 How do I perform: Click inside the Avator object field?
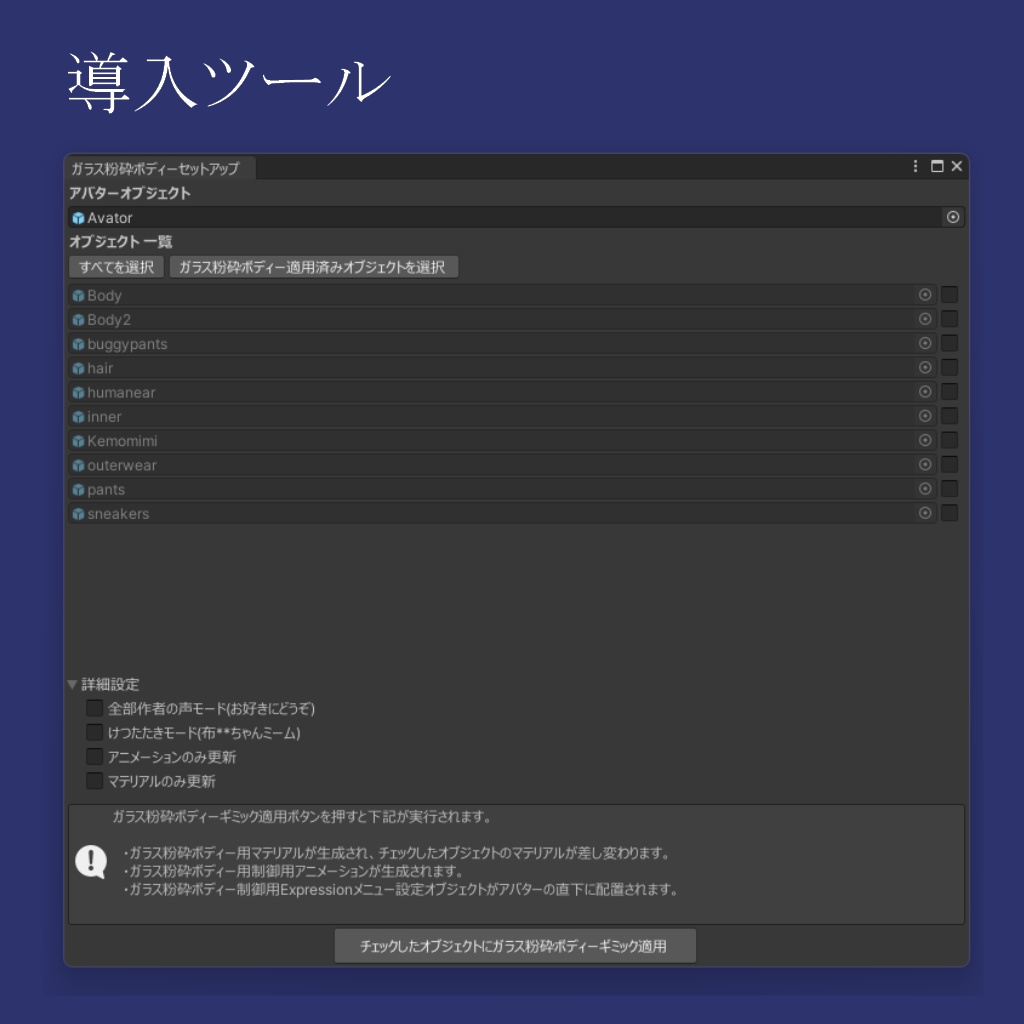pos(500,217)
